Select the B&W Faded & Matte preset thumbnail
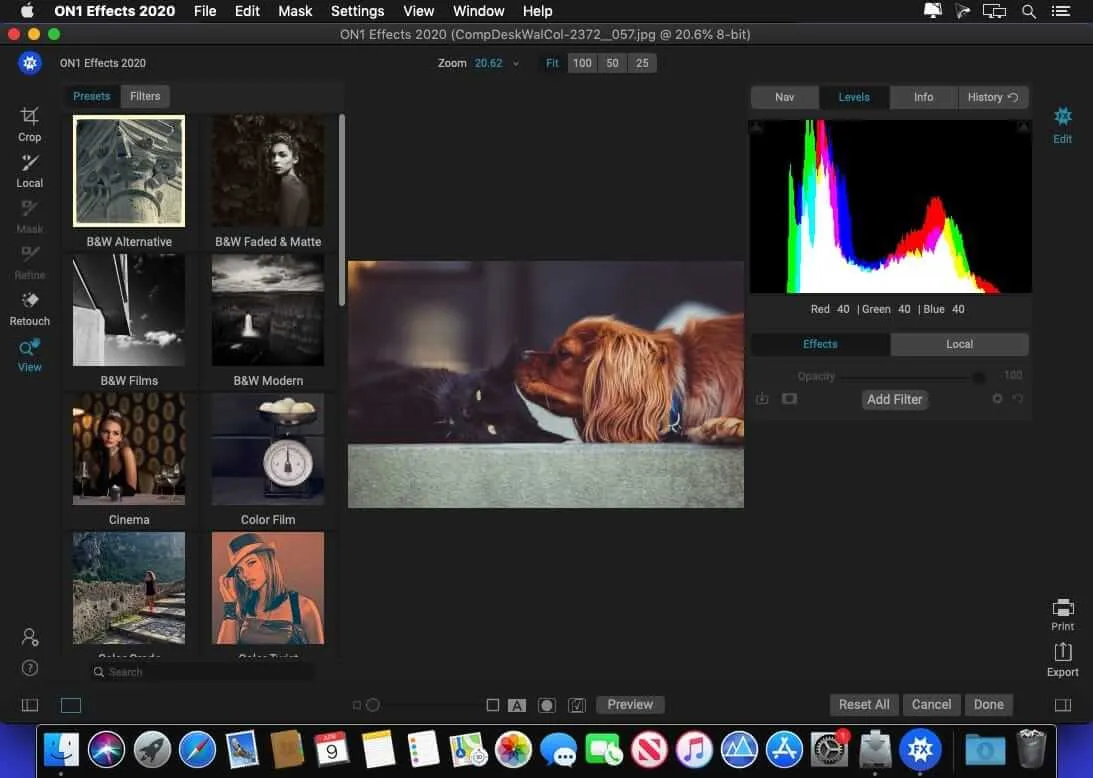The height and width of the screenshot is (778, 1093). [x=268, y=171]
